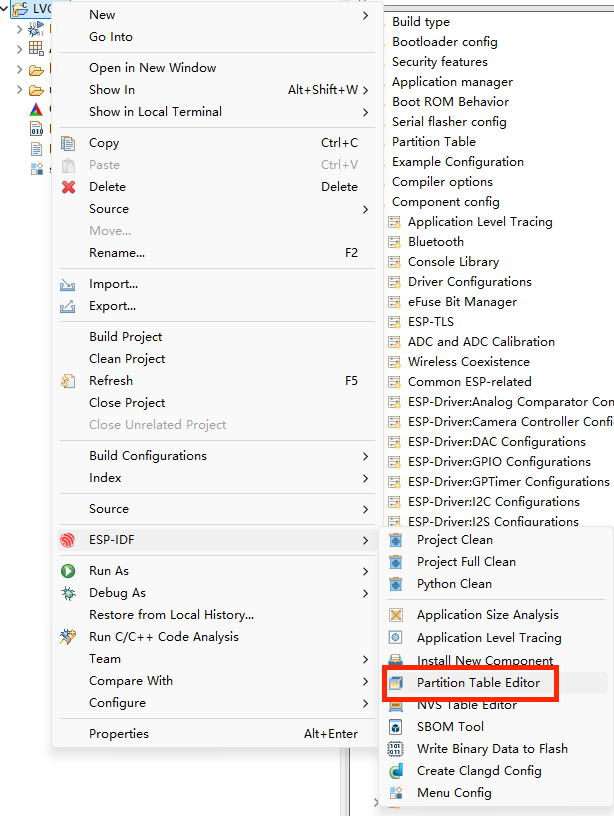
Task: Expand the New submenu arrow
Action: 365,16
